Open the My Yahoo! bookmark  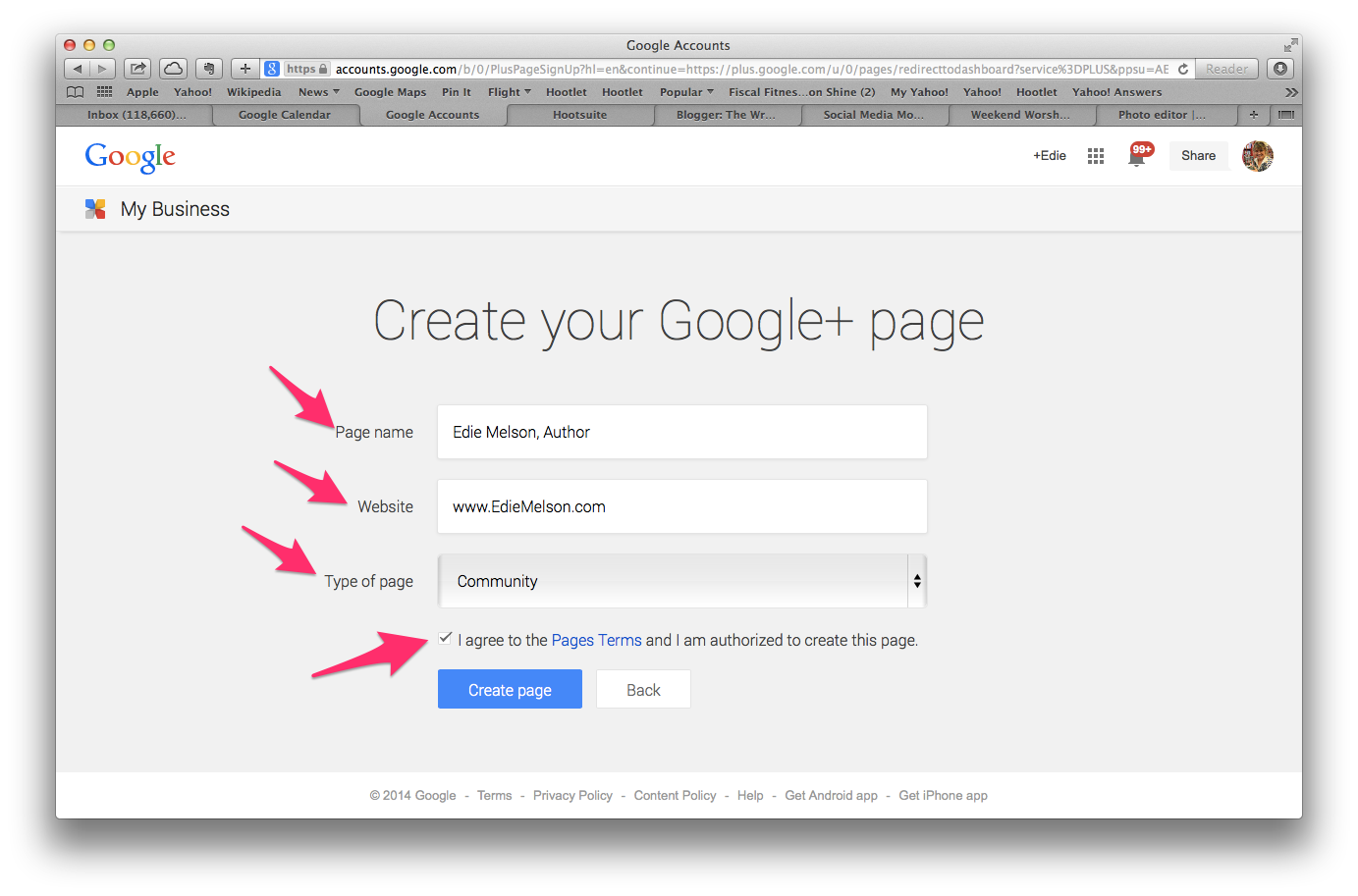(919, 92)
